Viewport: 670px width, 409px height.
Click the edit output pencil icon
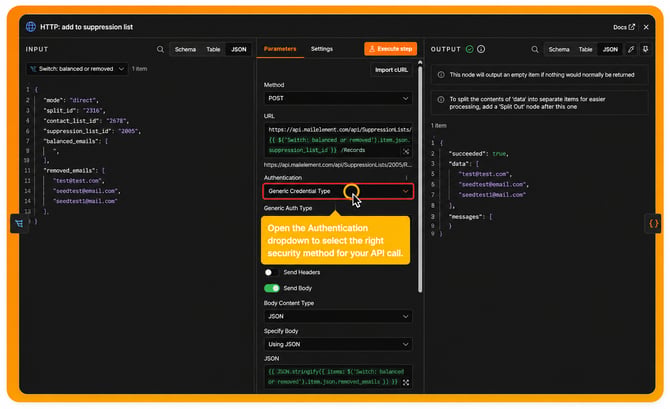(x=631, y=49)
